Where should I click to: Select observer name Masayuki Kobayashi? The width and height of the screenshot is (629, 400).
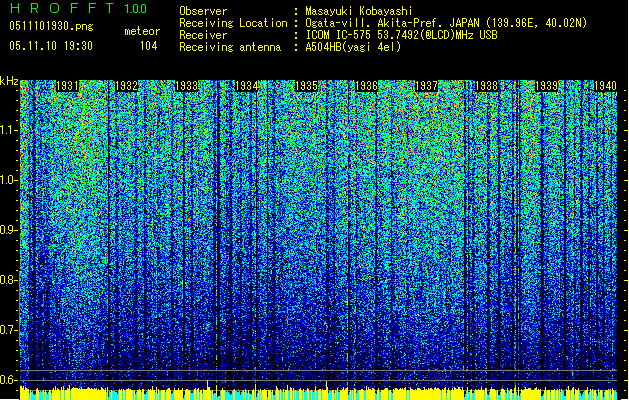pos(359,11)
